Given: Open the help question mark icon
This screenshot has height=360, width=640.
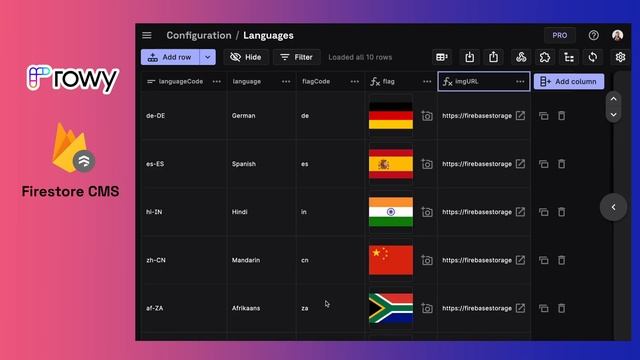Looking at the screenshot, I should (593, 36).
